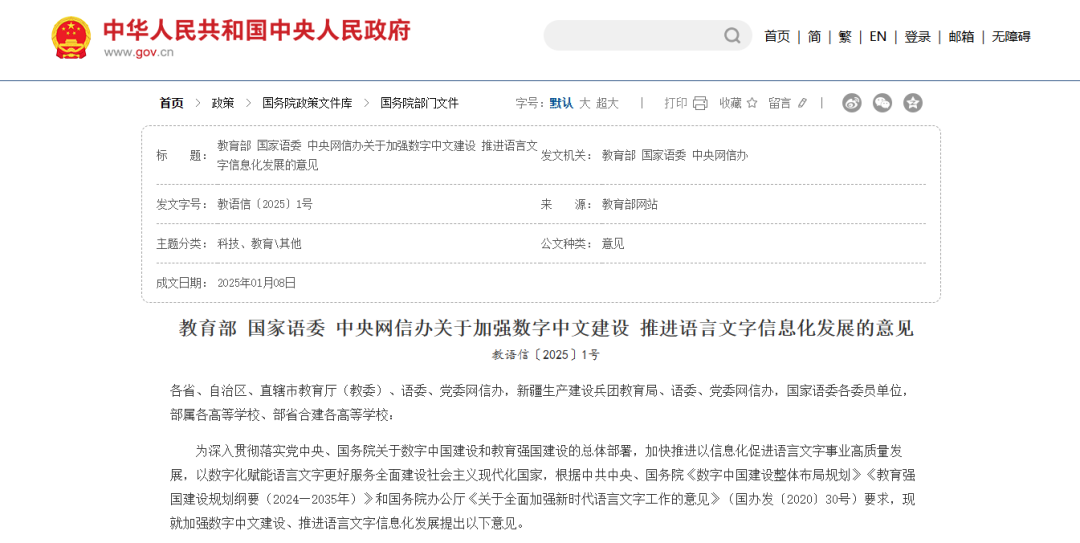Click the favorite star icon next to 收藏
The height and width of the screenshot is (543, 1080).
pyautogui.click(x=751, y=103)
